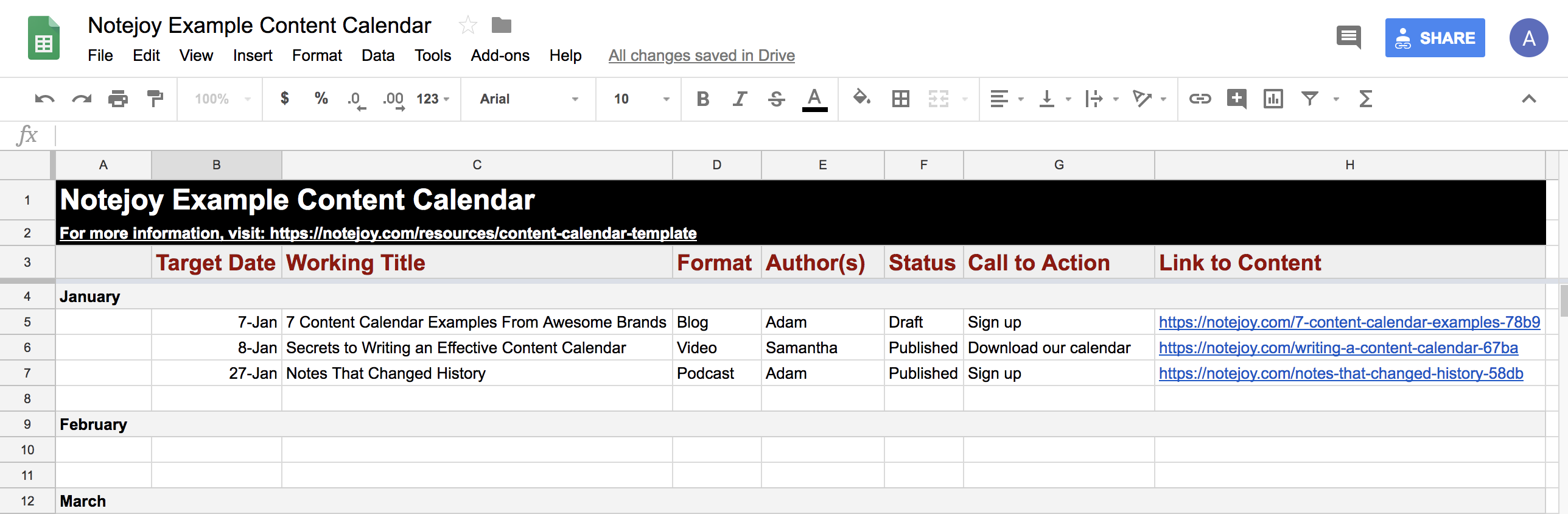Viewport: 1568px width, 514px height.
Task: Open the Data menu
Action: (378, 55)
